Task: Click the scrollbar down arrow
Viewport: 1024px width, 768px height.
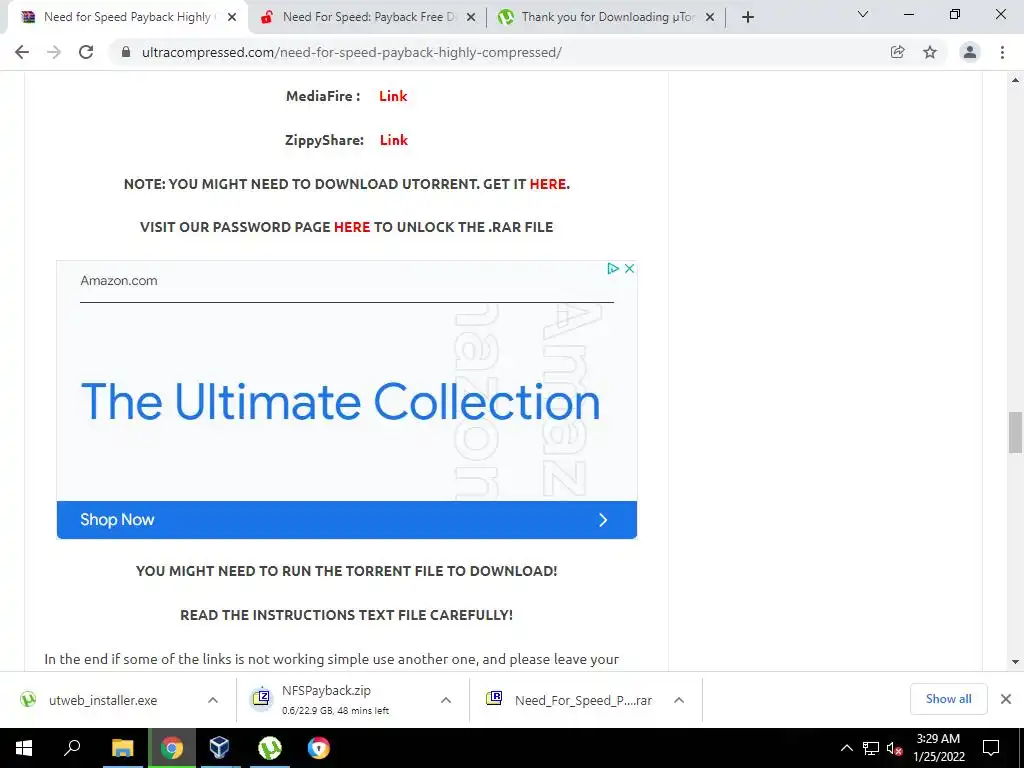Action: 1015,662
